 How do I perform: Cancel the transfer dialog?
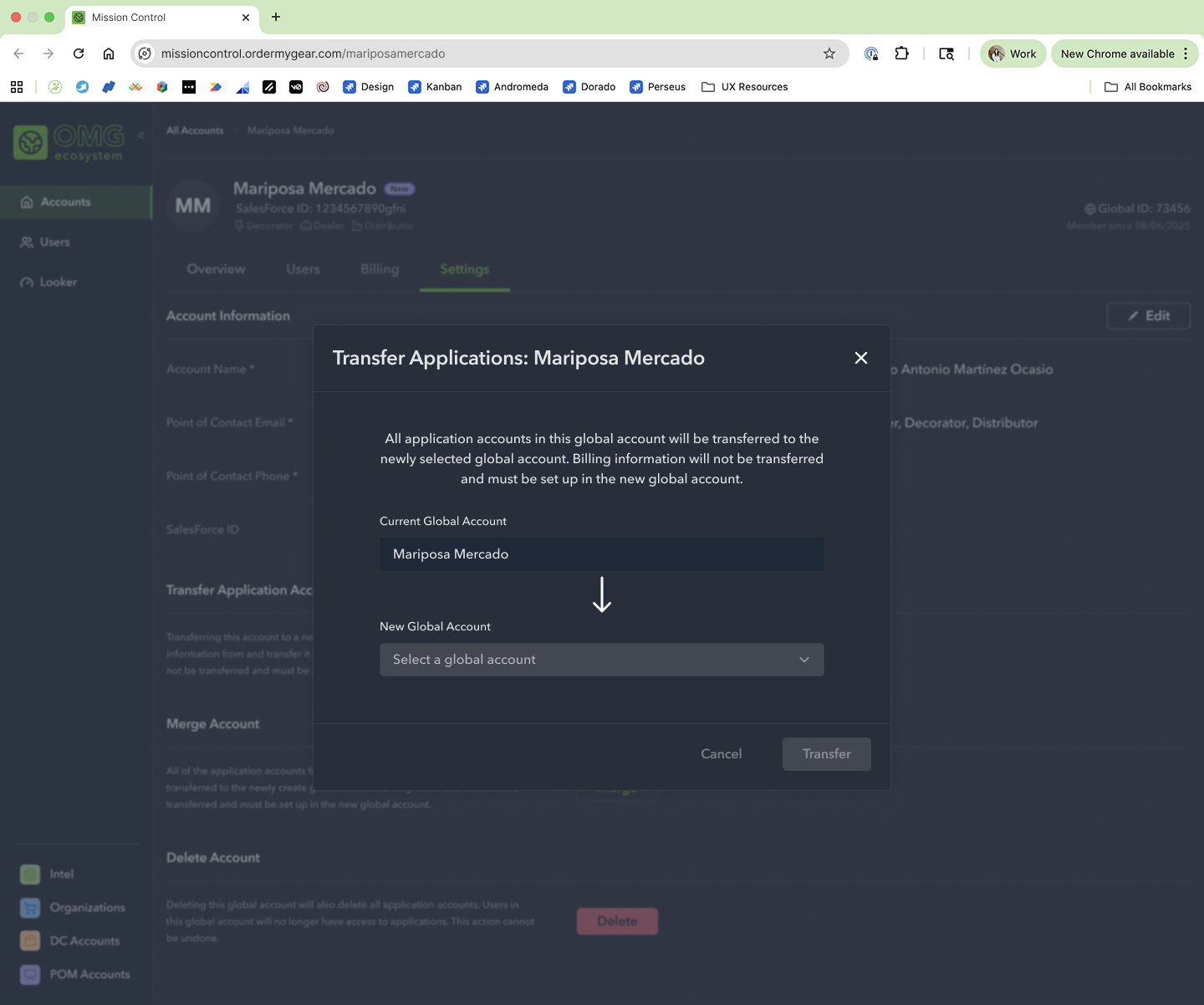coord(721,753)
